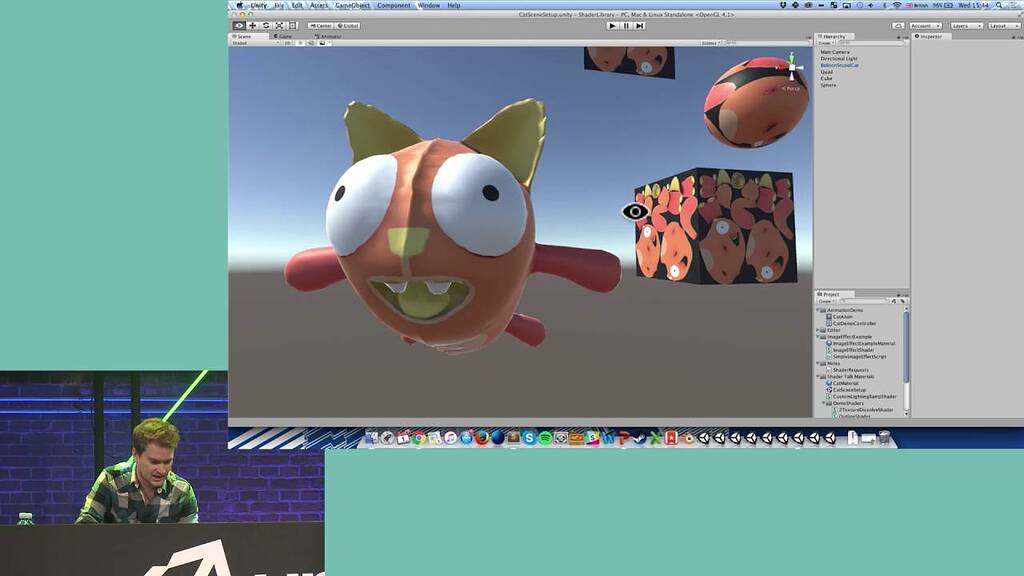The image size is (1024, 576).
Task: Toggle Global handle orientation
Action: [349, 26]
